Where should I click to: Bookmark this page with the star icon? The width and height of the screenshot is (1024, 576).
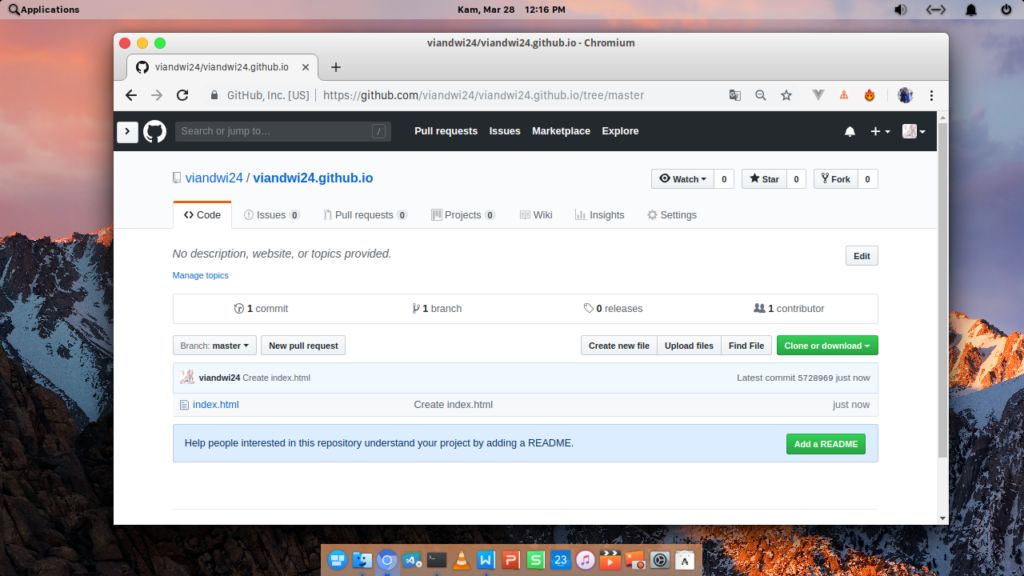point(786,95)
